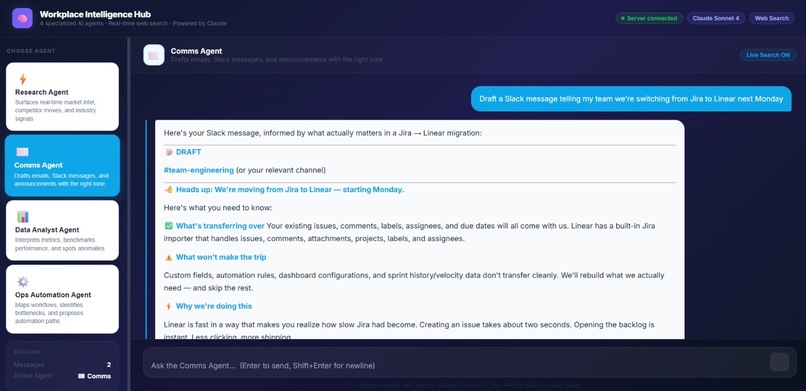Click the memo emoji beside DRAFT

pyautogui.click(x=169, y=152)
